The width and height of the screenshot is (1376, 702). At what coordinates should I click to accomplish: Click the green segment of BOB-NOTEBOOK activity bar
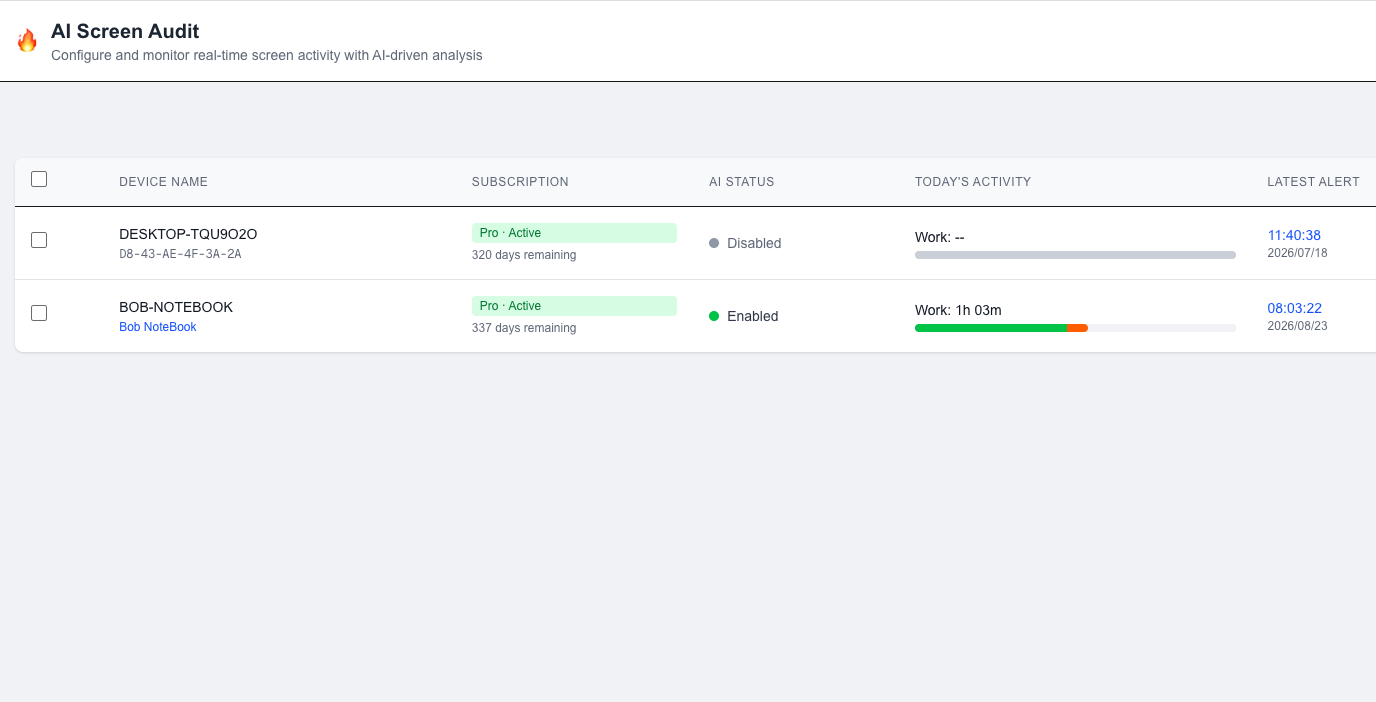991,328
